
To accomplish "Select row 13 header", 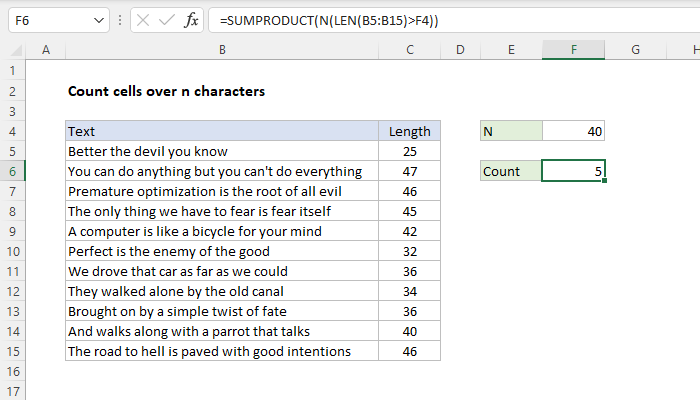I will pos(12,311).
